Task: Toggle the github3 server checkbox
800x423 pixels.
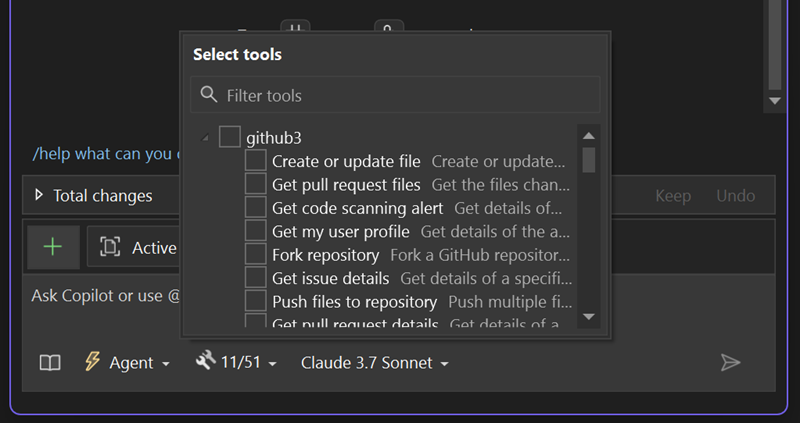Action: click(230, 137)
